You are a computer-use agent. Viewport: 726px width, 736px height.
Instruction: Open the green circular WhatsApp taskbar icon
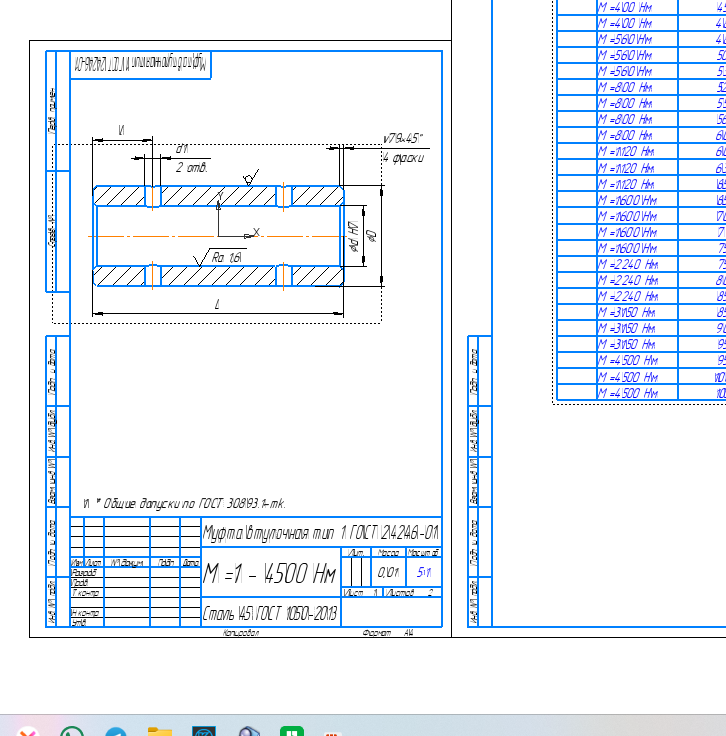click(x=71, y=732)
